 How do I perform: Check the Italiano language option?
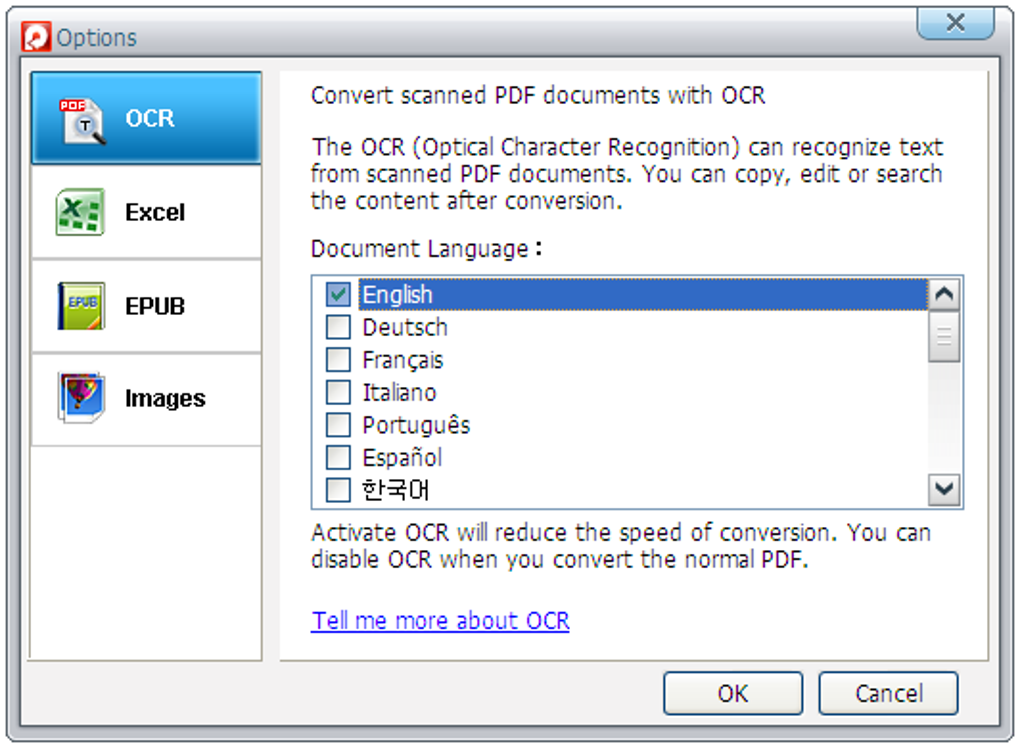[339, 392]
